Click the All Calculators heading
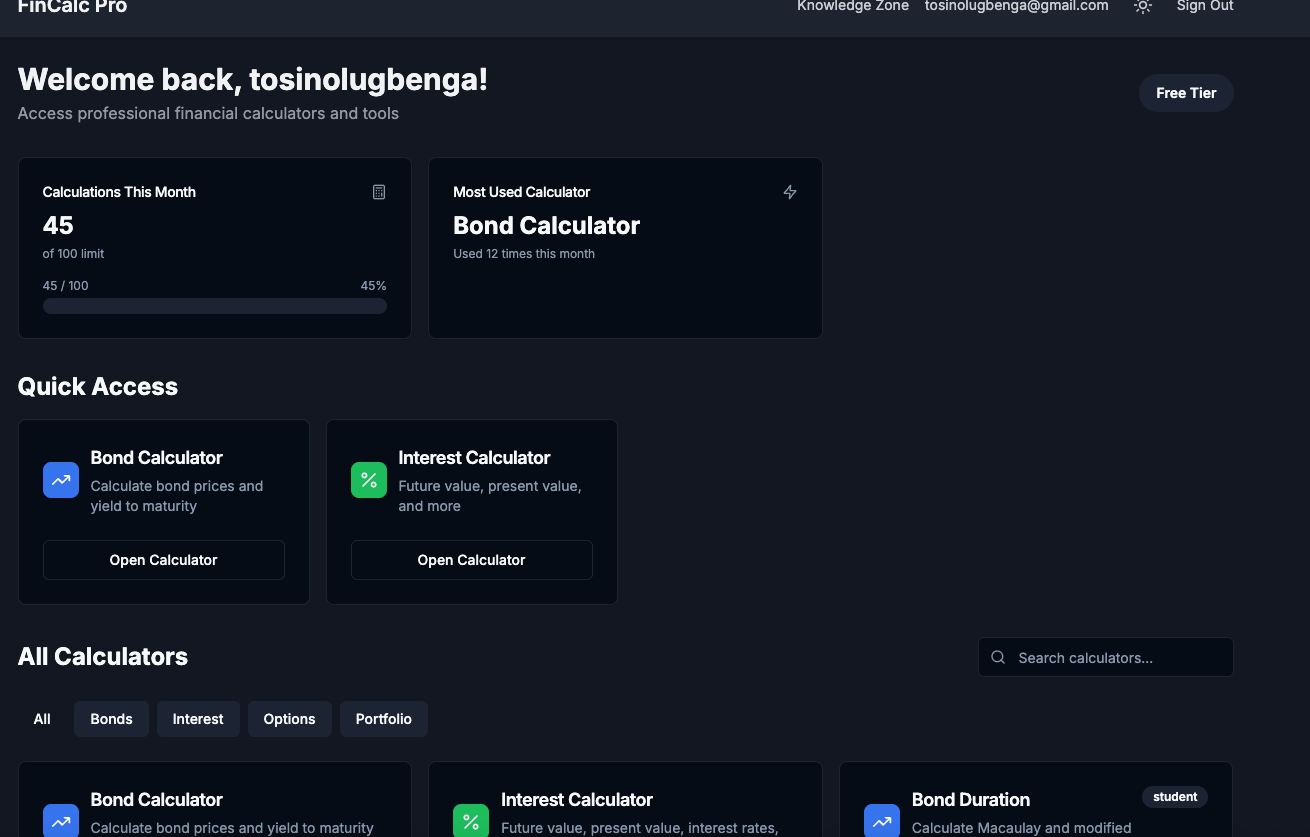This screenshot has height=837, width=1310. pyautogui.click(x=103, y=657)
